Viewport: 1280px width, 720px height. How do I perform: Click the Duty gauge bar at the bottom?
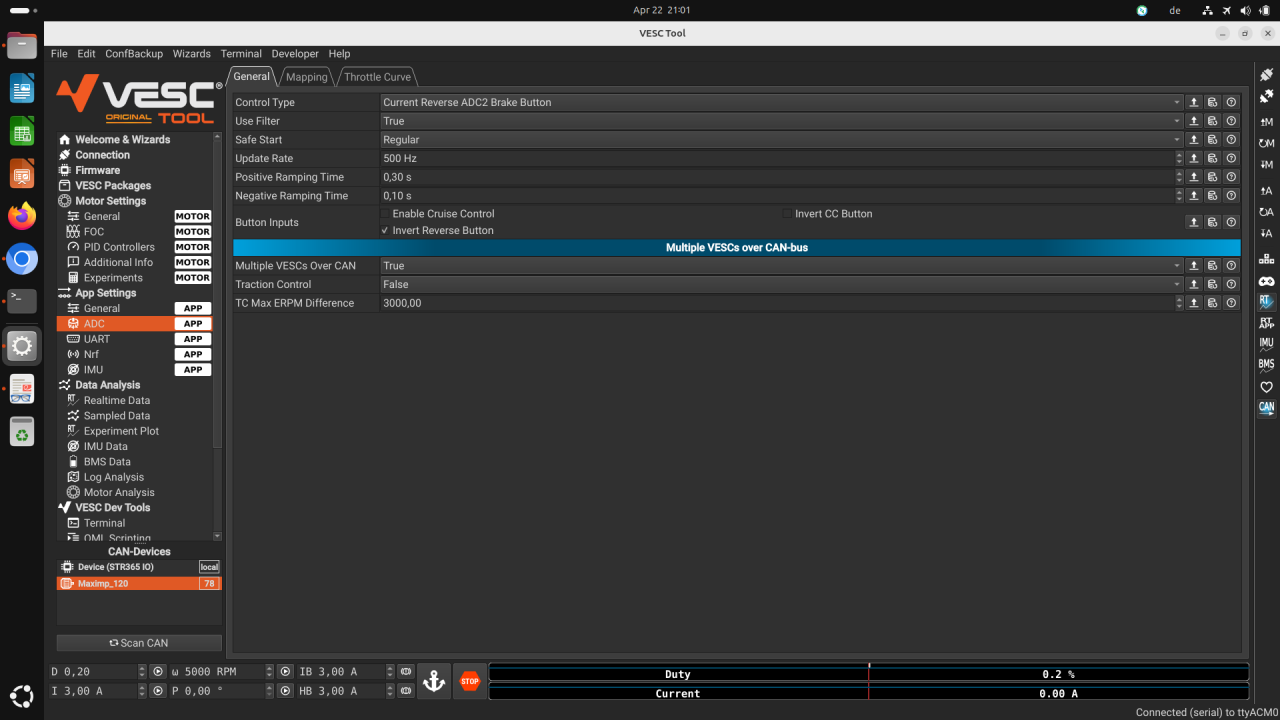(x=867, y=673)
